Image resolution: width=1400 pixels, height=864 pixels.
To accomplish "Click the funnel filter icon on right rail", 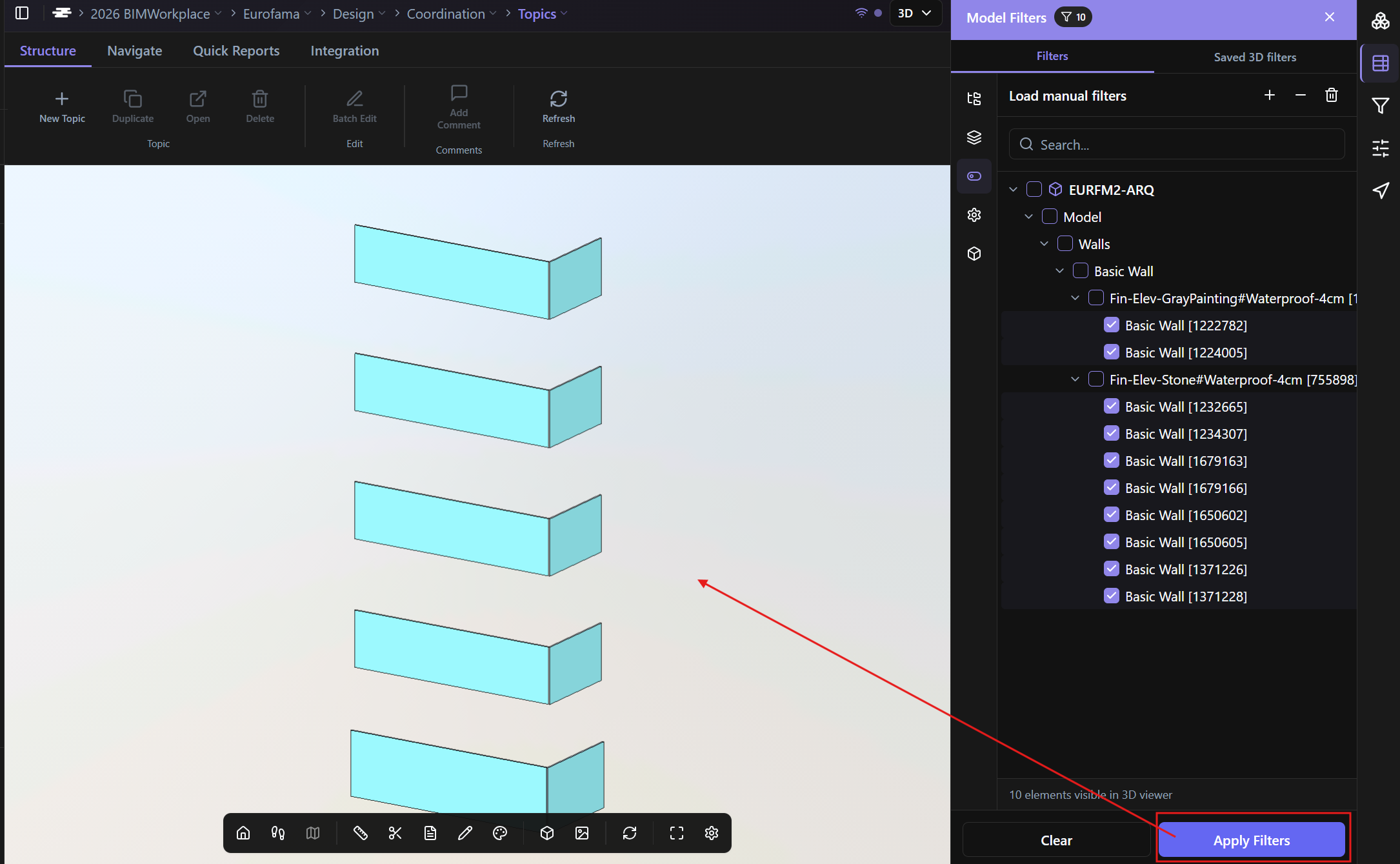I will coord(1381,105).
